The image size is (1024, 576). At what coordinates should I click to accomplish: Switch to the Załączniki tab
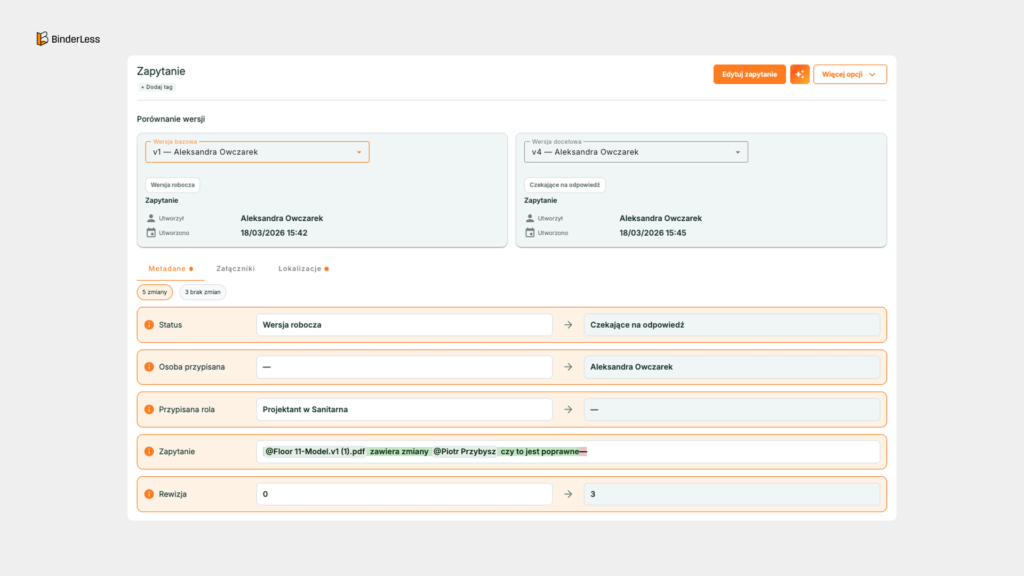[x=236, y=268]
